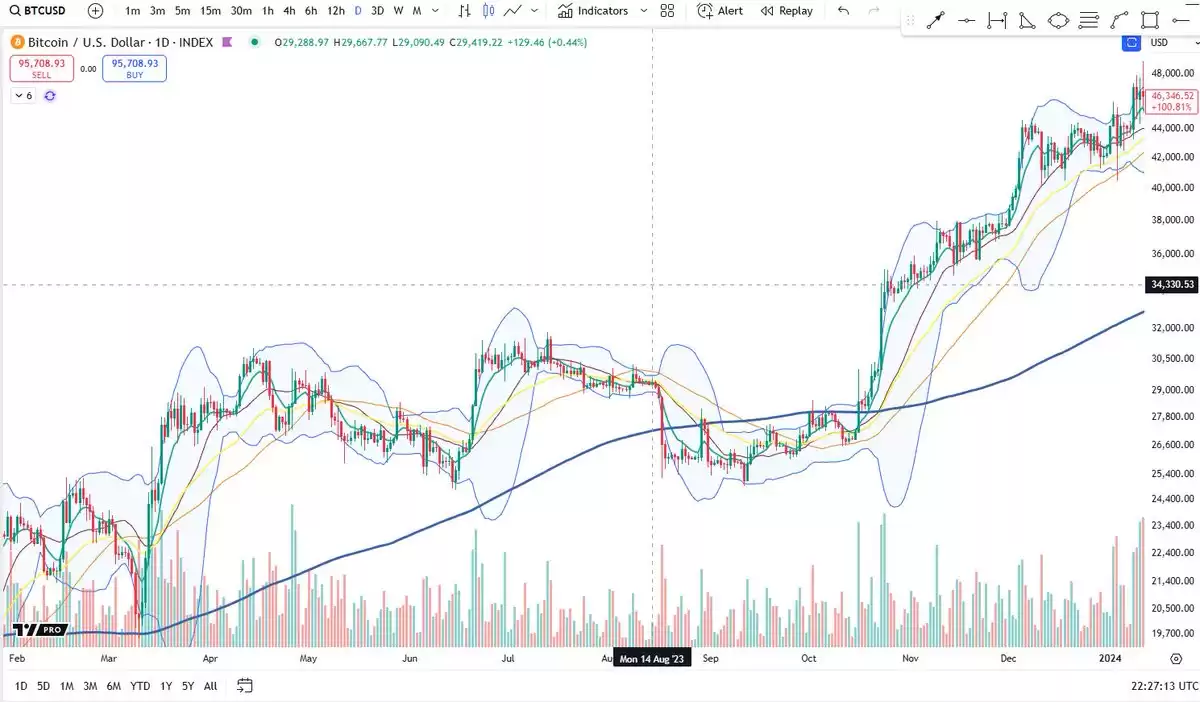Select the ellipse shape drawing tool
This screenshot has width=1200, height=702.
click(x=1058, y=20)
